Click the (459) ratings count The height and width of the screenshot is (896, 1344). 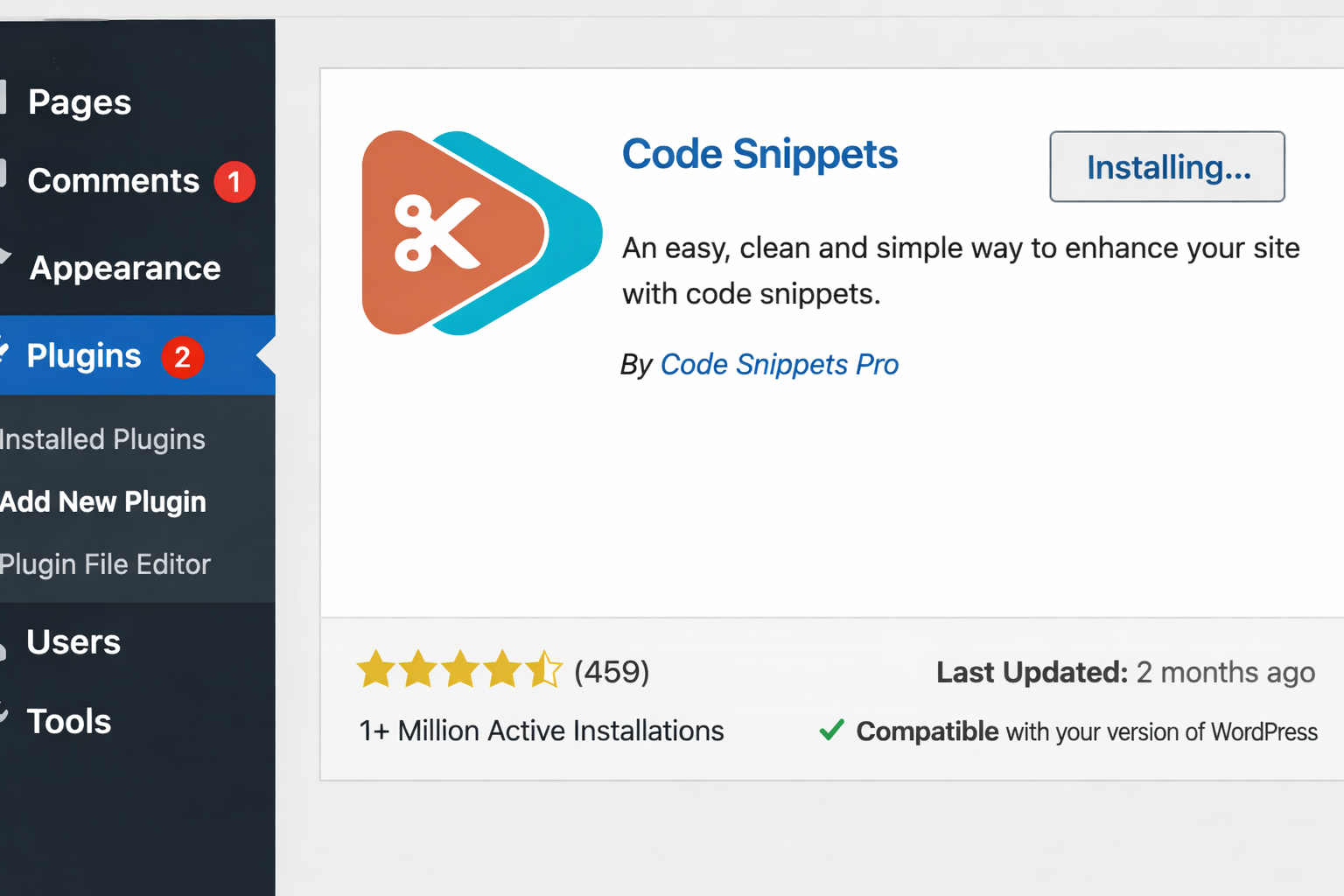612,672
